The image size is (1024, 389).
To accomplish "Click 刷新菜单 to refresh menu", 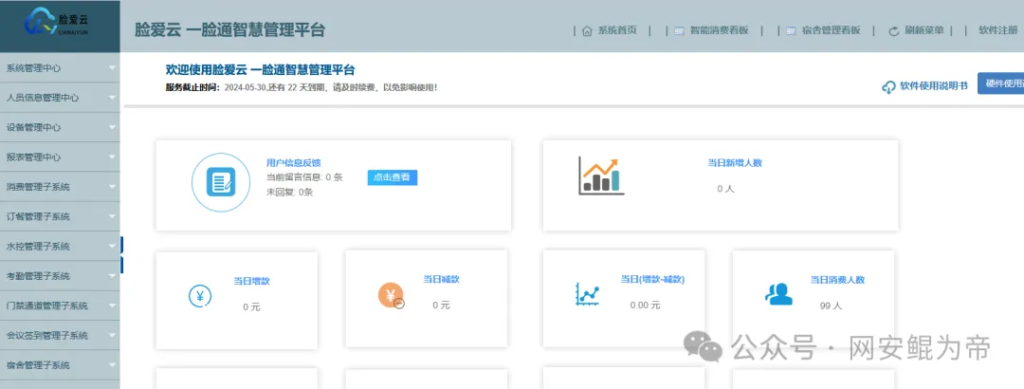I will pyautogui.click(x=925, y=31).
